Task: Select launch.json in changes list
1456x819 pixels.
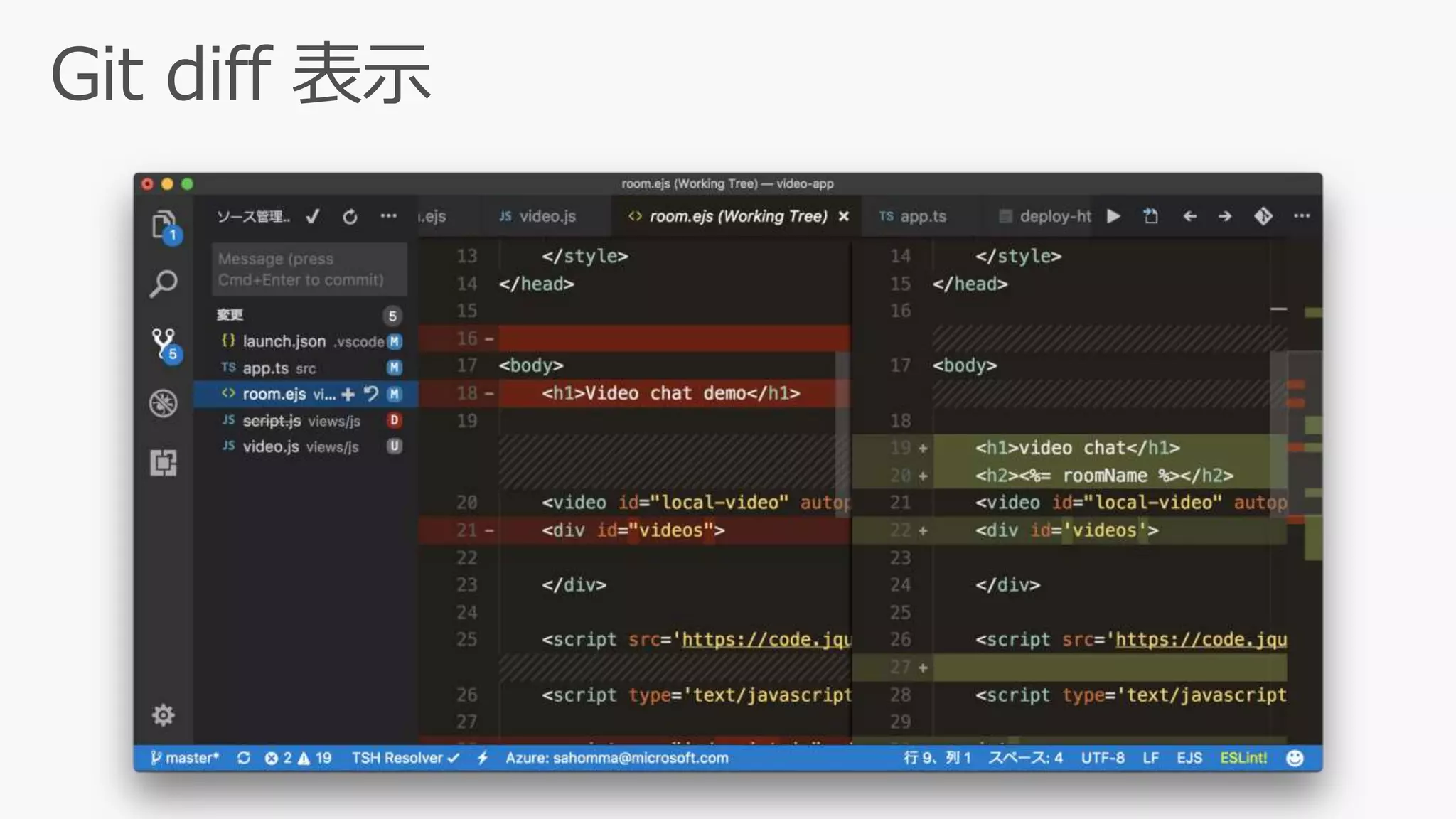Action: point(284,341)
